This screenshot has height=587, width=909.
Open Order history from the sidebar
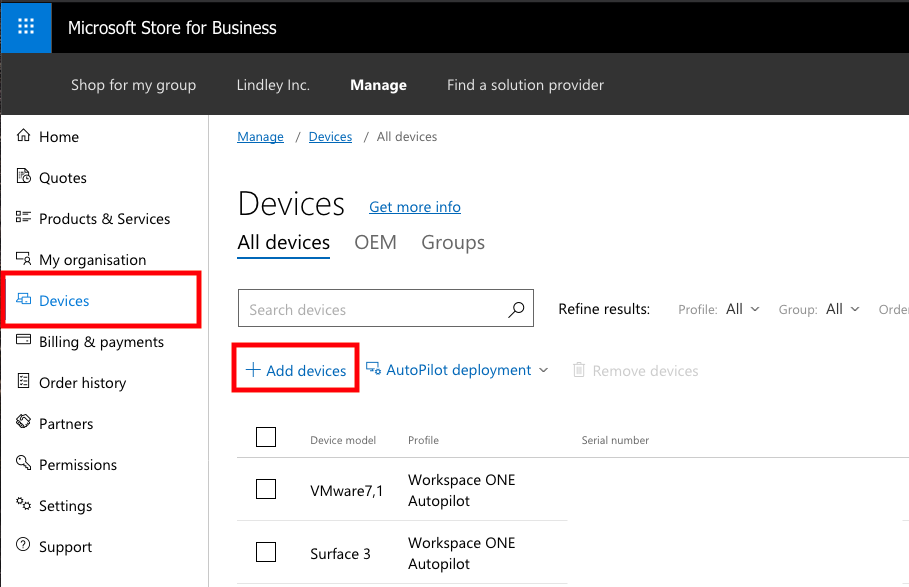tap(82, 383)
